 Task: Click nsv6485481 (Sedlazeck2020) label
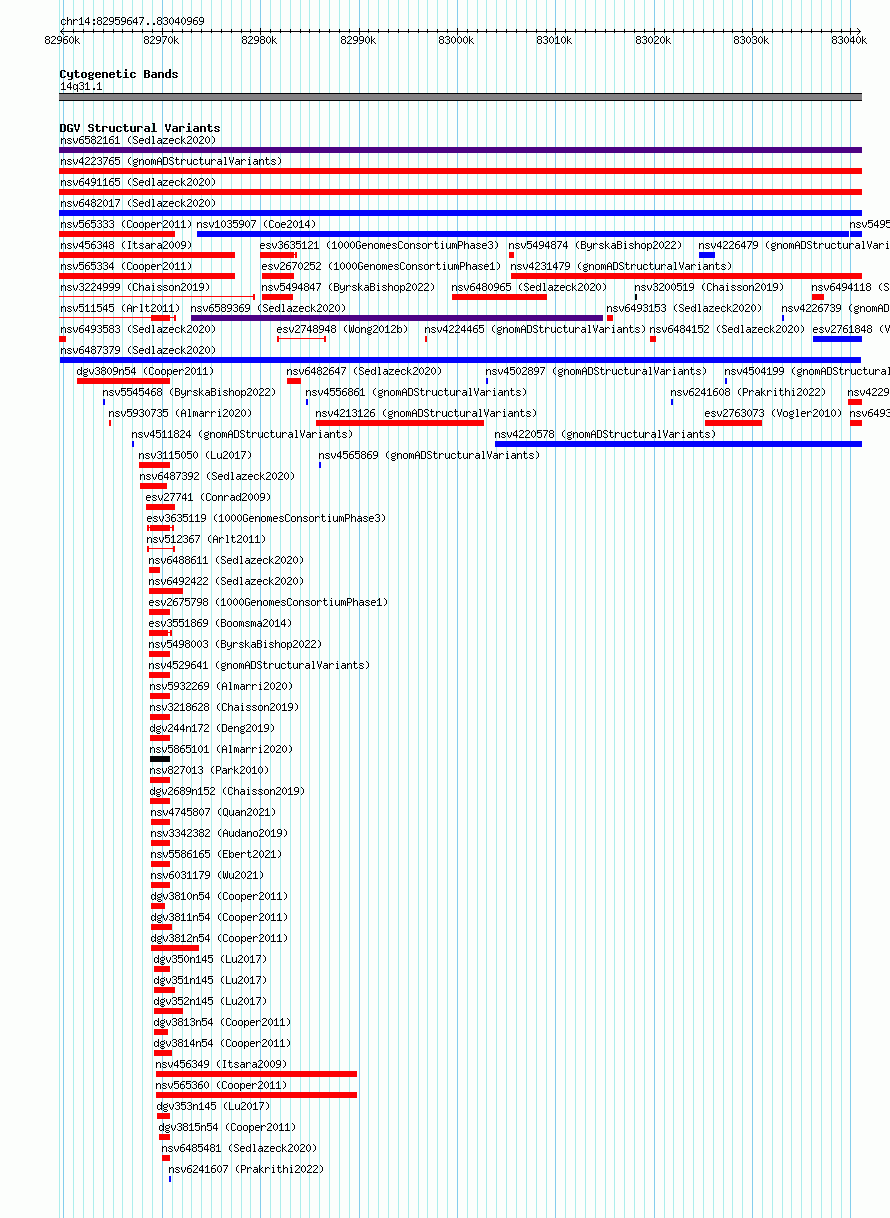click(239, 1149)
